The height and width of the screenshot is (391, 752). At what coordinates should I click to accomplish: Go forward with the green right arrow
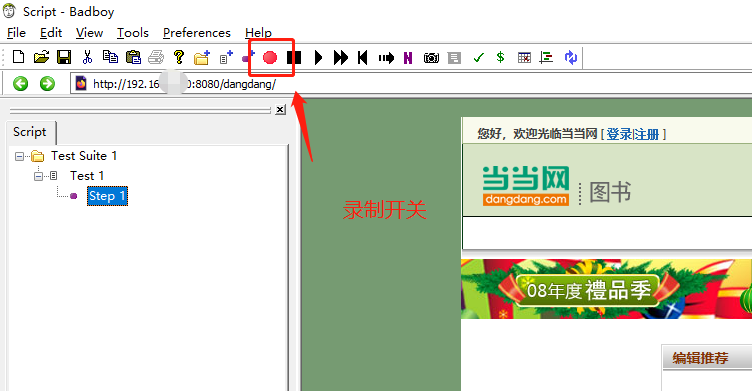47,84
